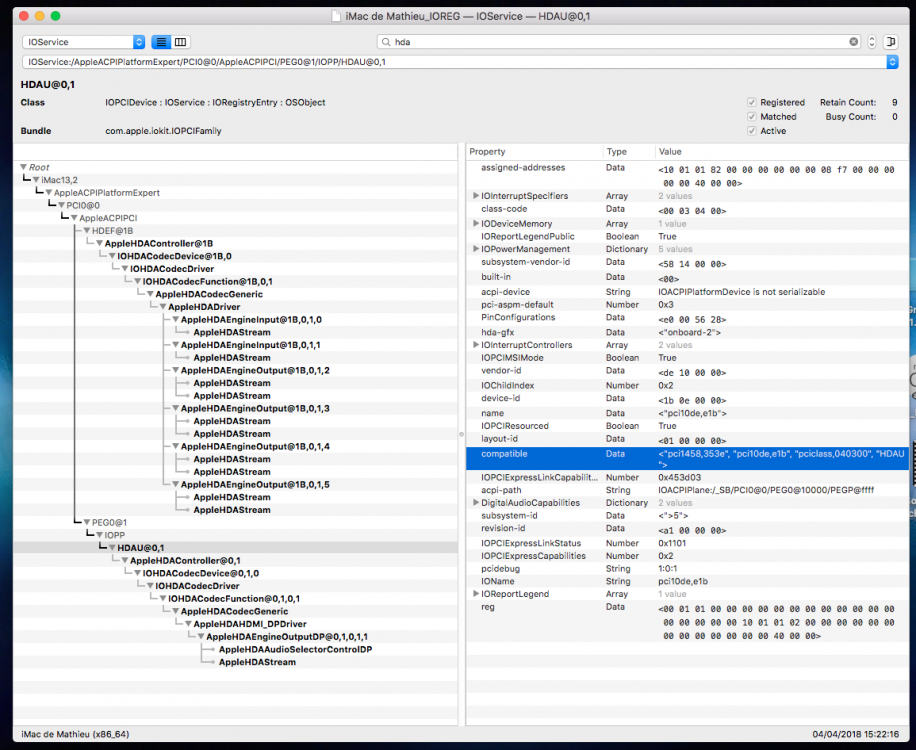Toggle the Registered checkbox

click(752, 102)
